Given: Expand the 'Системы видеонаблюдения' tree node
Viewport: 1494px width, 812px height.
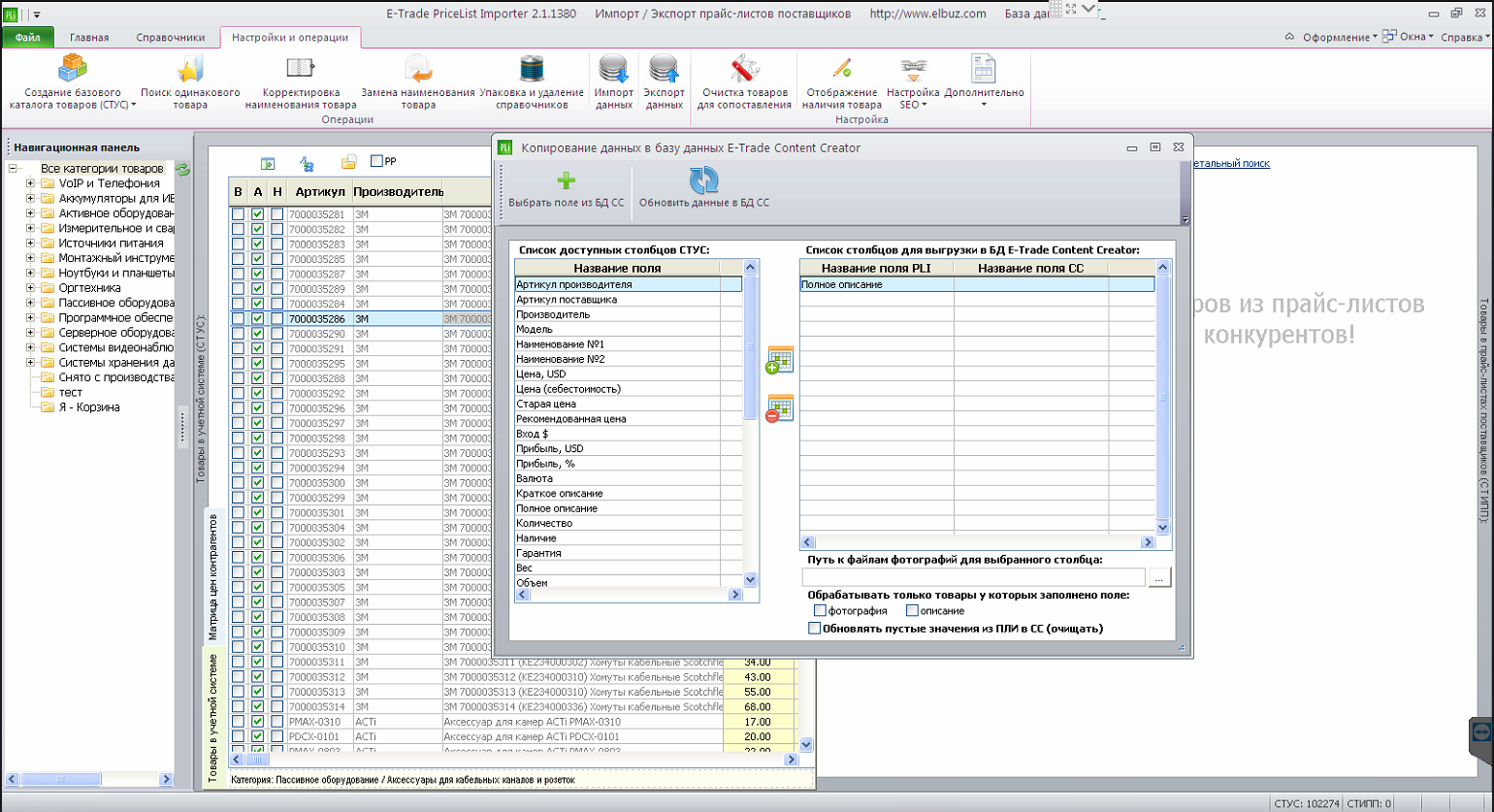Looking at the screenshot, I should point(30,347).
